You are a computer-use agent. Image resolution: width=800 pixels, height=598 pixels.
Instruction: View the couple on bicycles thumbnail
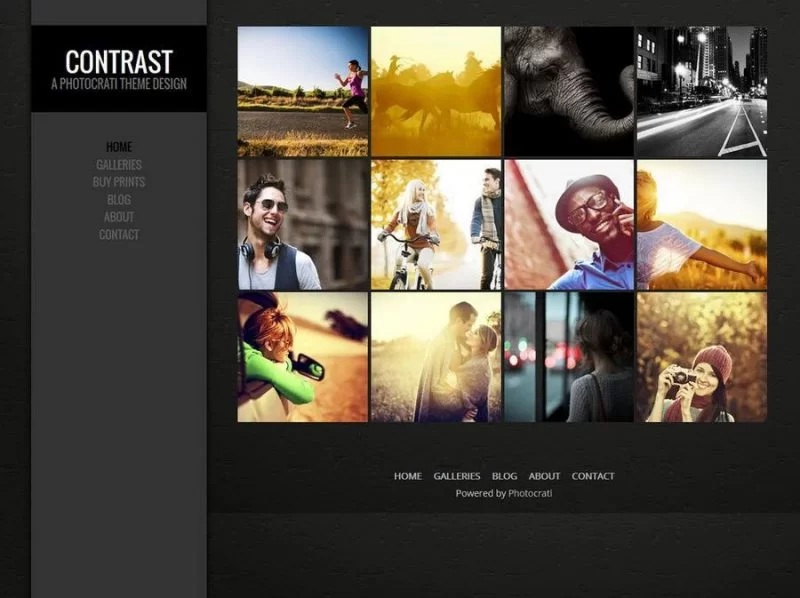pos(433,222)
